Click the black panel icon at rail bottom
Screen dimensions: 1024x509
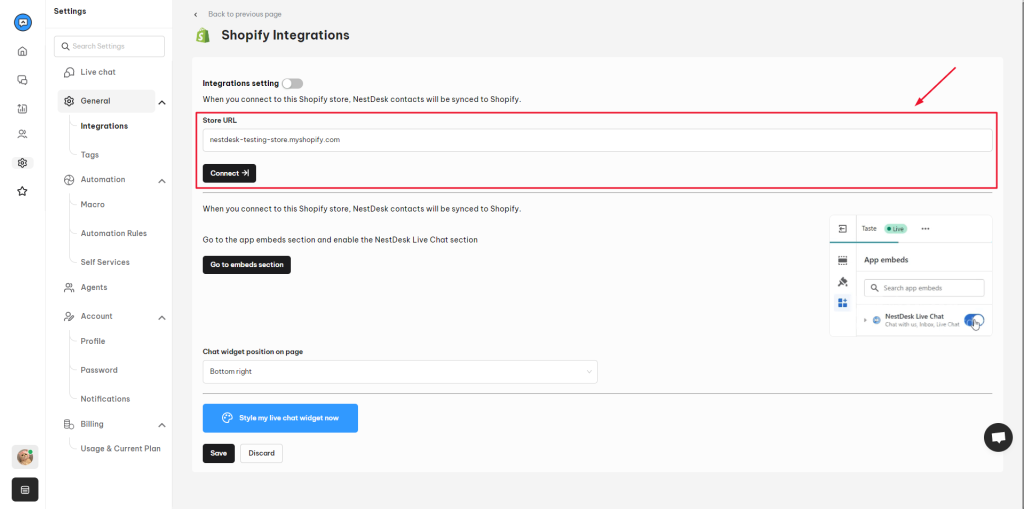(25, 489)
